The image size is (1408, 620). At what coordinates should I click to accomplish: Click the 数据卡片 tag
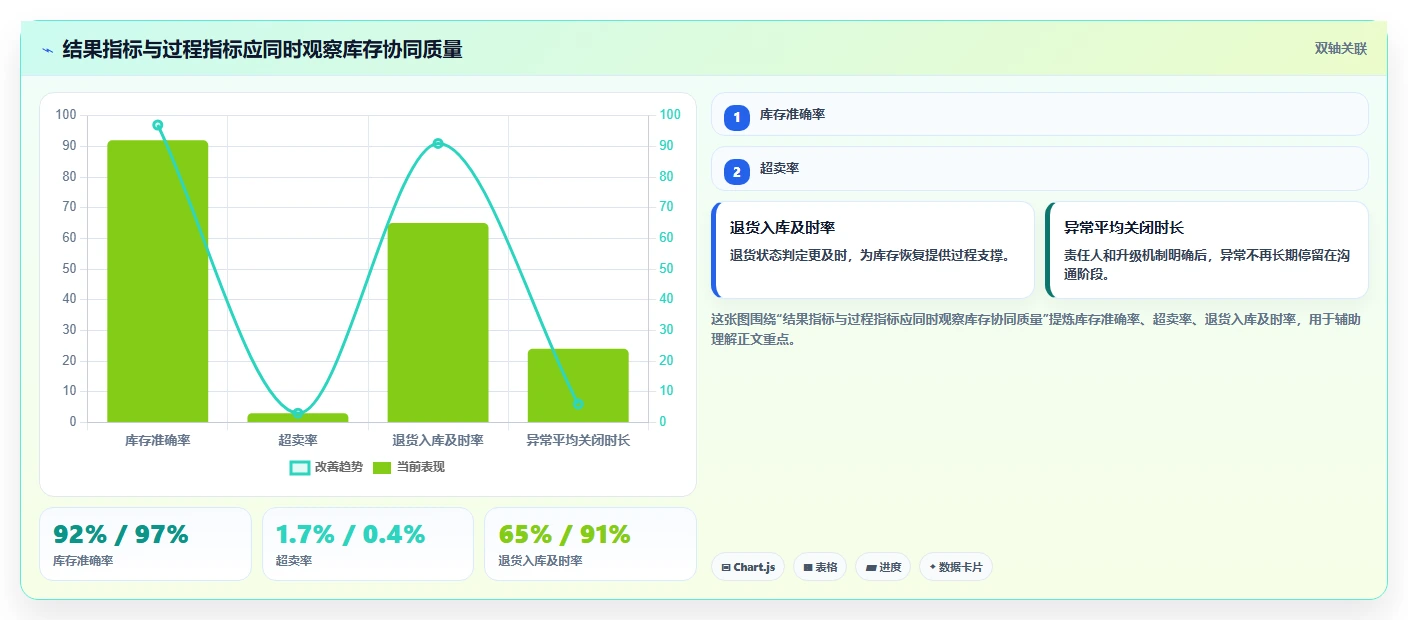(956, 567)
